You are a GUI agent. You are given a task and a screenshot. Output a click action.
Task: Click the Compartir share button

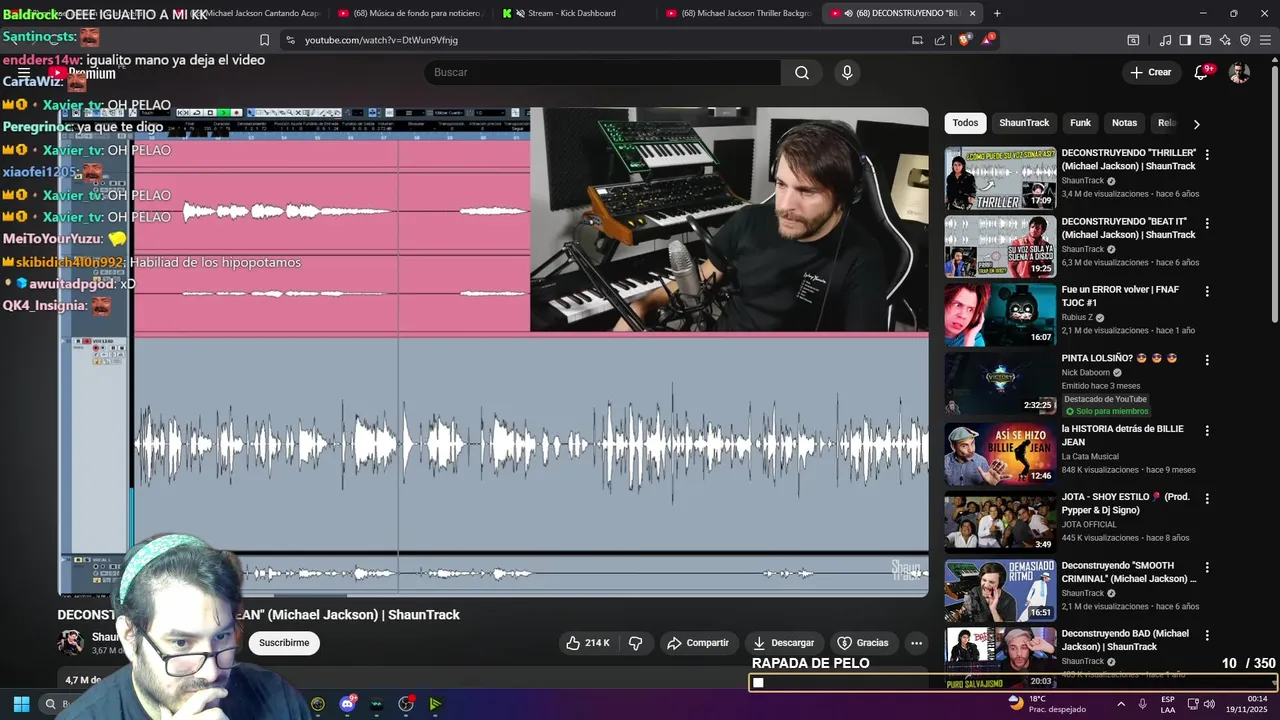pos(698,643)
